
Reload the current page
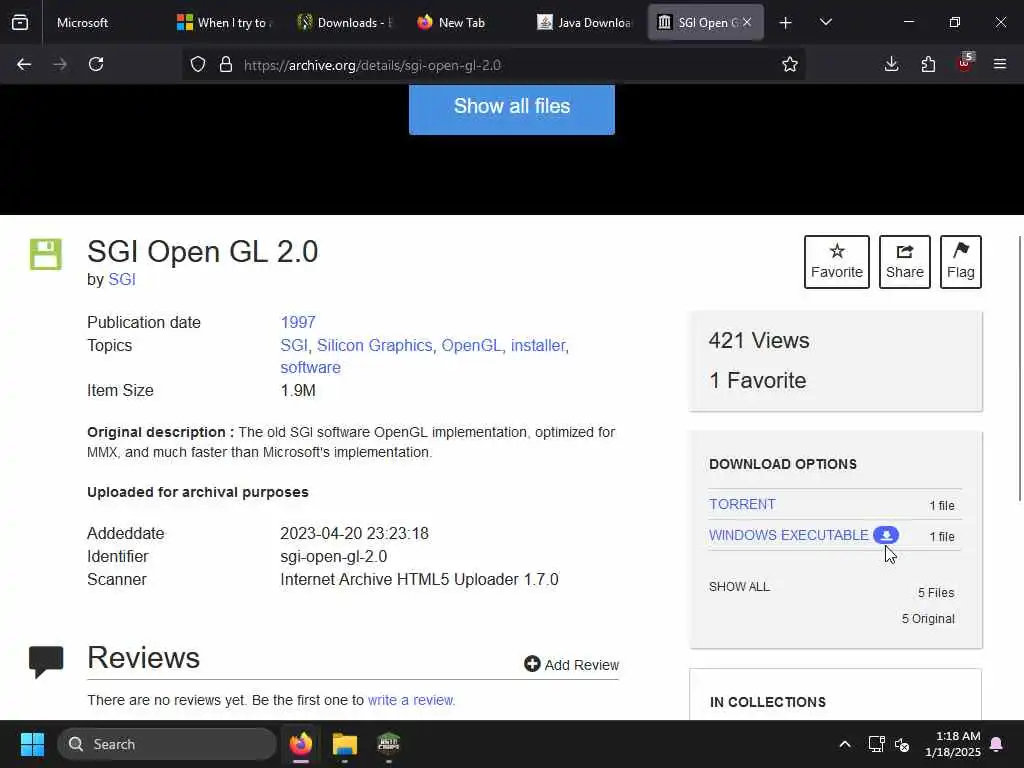(96, 65)
